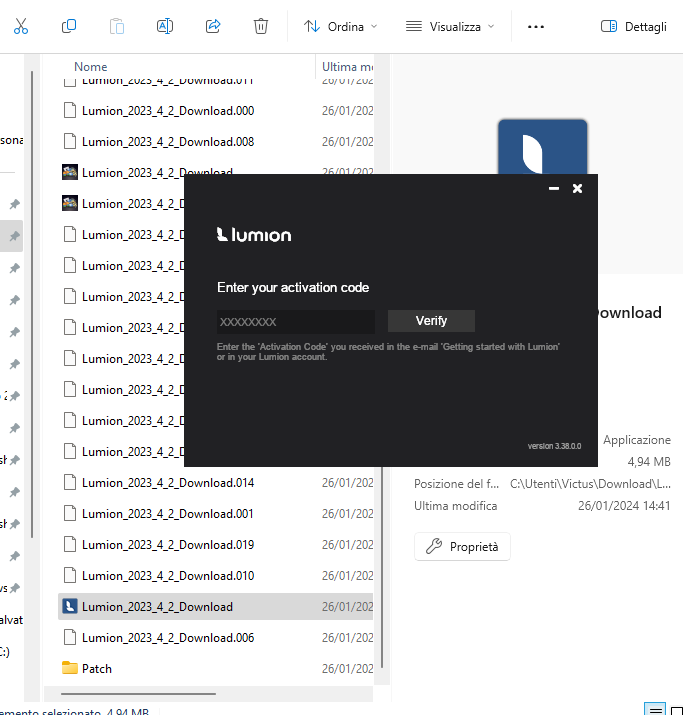Close the Lumion activation window
The width and height of the screenshot is (683, 715).
tap(577, 188)
